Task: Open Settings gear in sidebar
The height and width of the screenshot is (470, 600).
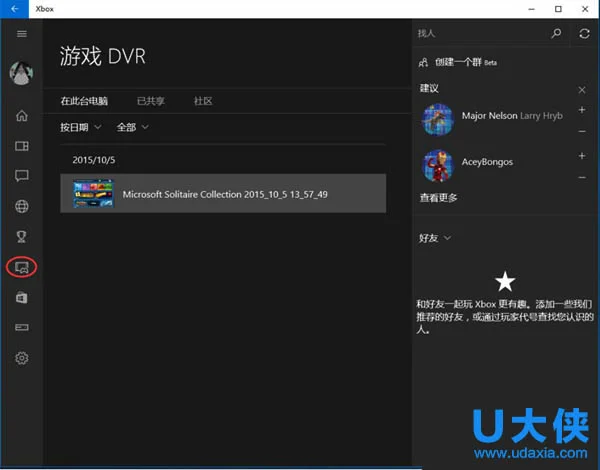Action: coord(22,358)
